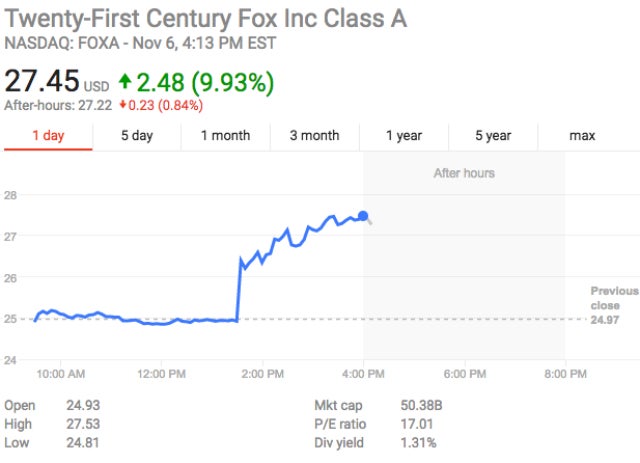Select the 5 year tab
This screenshot has height=463, width=640.
[493, 136]
